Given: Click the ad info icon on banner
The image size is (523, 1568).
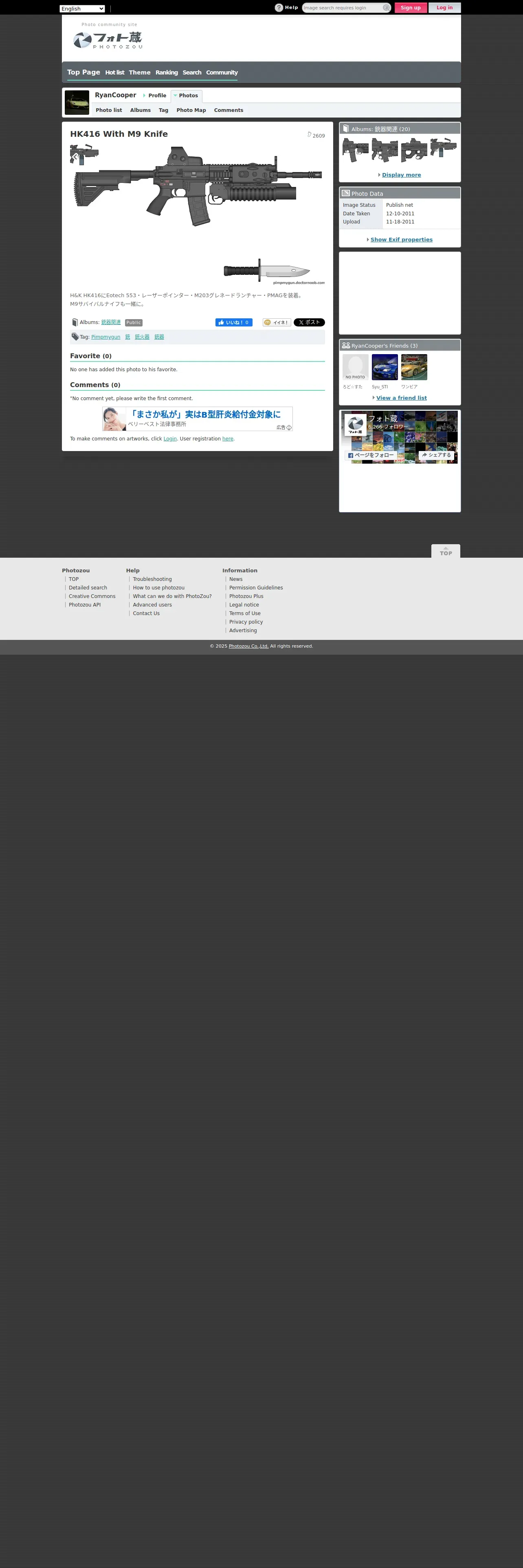Looking at the screenshot, I should pos(289,427).
